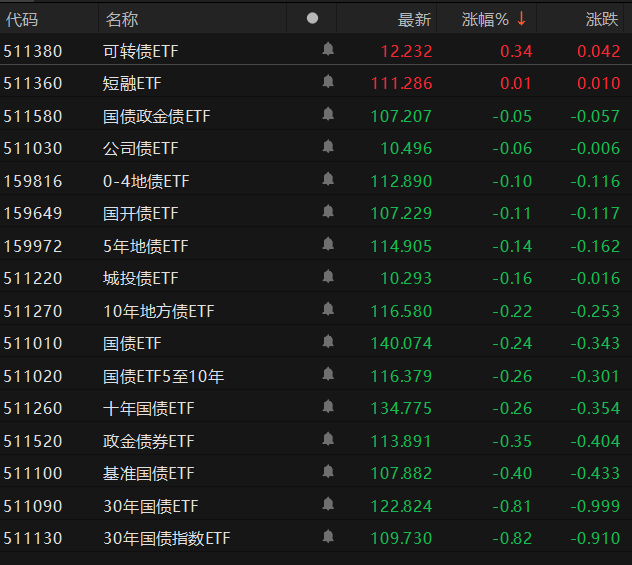The height and width of the screenshot is (565, 632).
Task: Click stock code 511270
Action: pos(33,311)
